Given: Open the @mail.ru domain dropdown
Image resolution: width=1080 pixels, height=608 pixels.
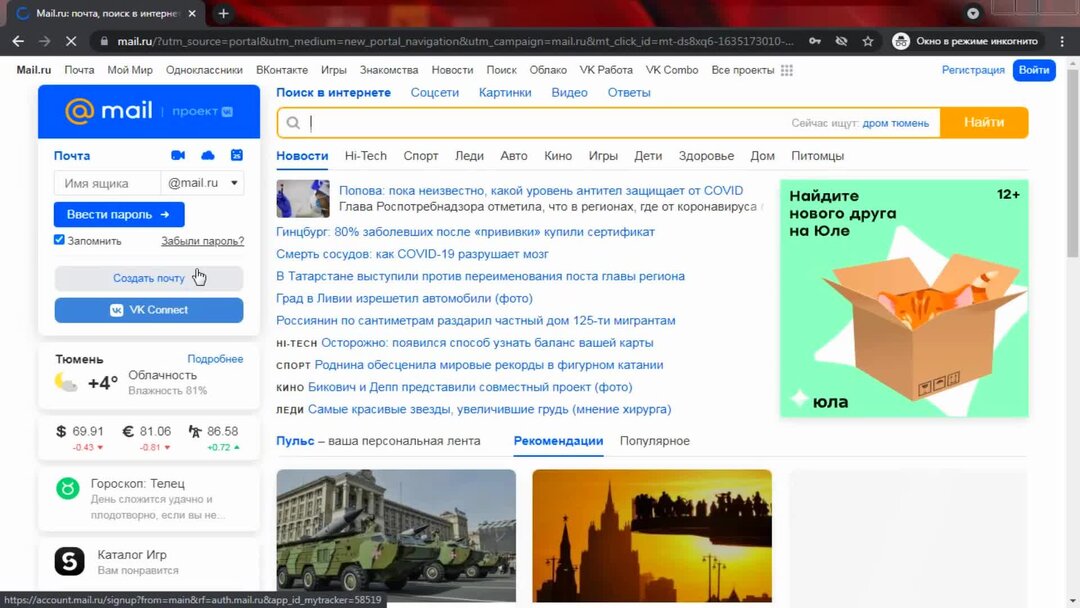Looking at the screenshot, I should point(202,183).
